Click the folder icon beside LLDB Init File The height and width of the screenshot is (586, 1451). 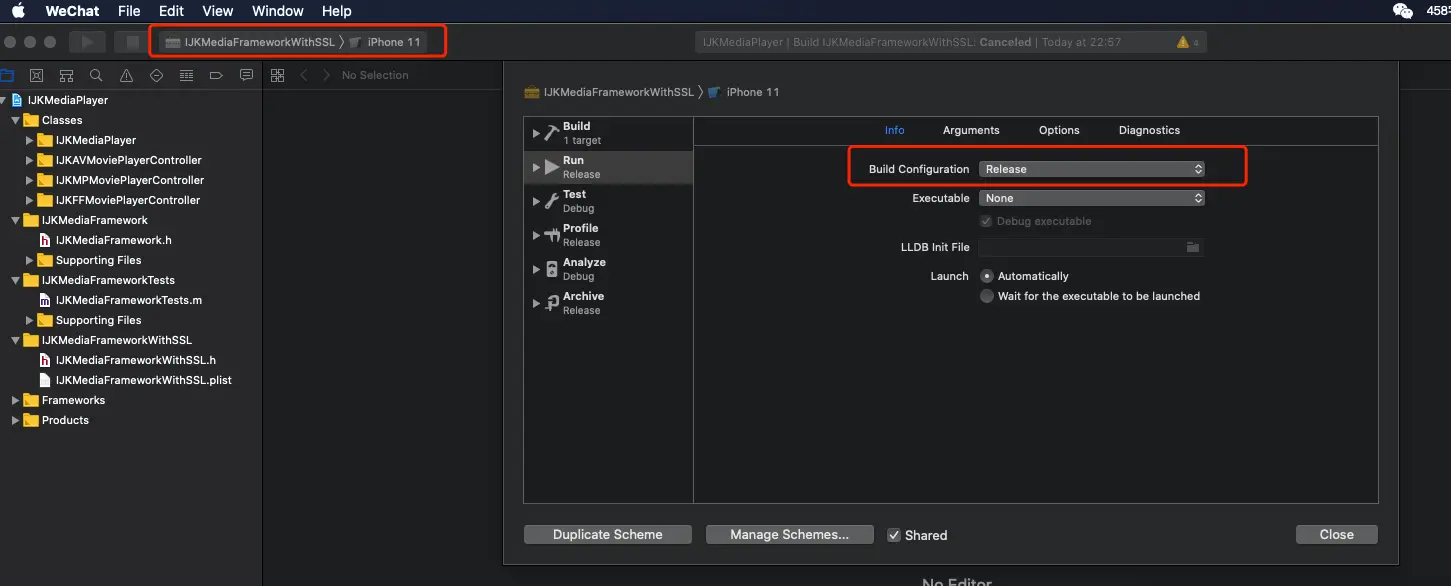[1192, 247]
